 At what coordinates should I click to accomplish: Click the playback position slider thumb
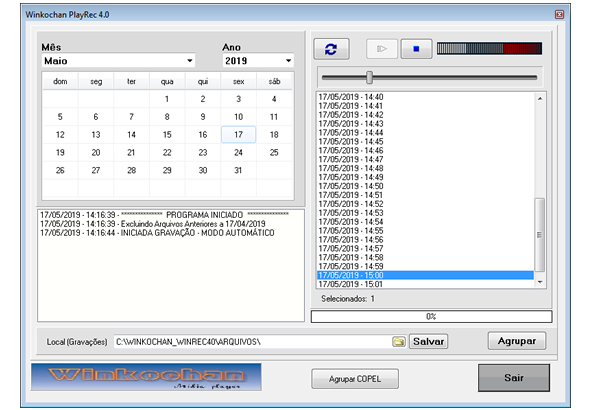pyautogui.click(x=370, y=77)
